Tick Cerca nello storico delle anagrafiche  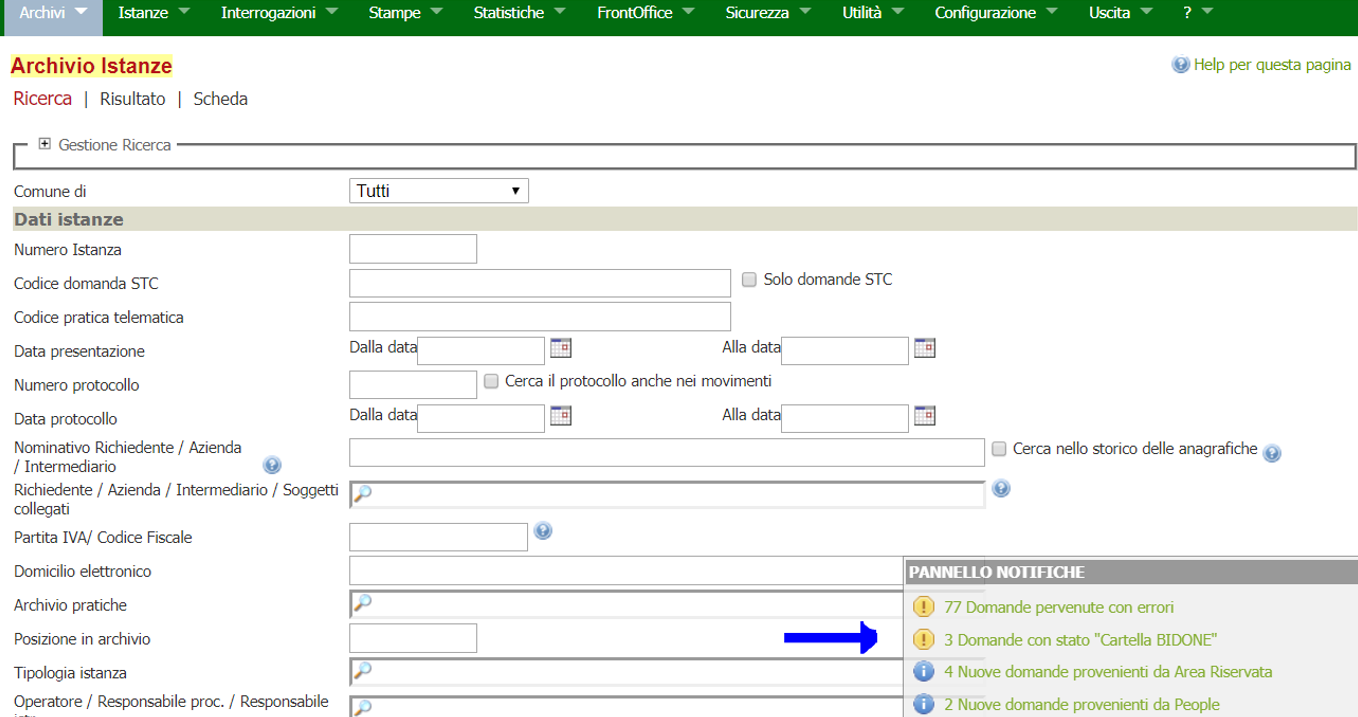pyautogui.click(x=999, y=450)
